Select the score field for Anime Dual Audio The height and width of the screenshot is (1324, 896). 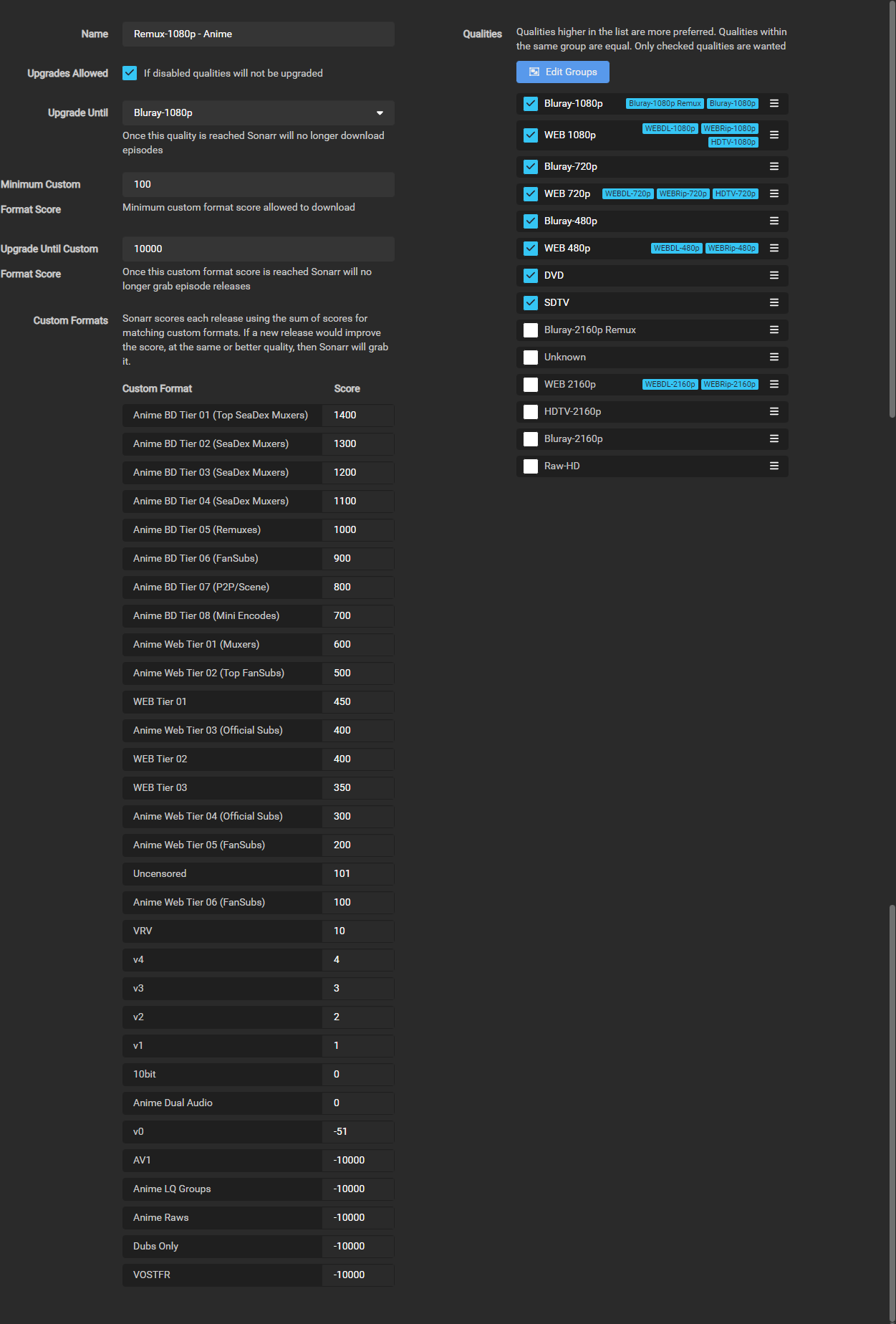pos(357,1103)
